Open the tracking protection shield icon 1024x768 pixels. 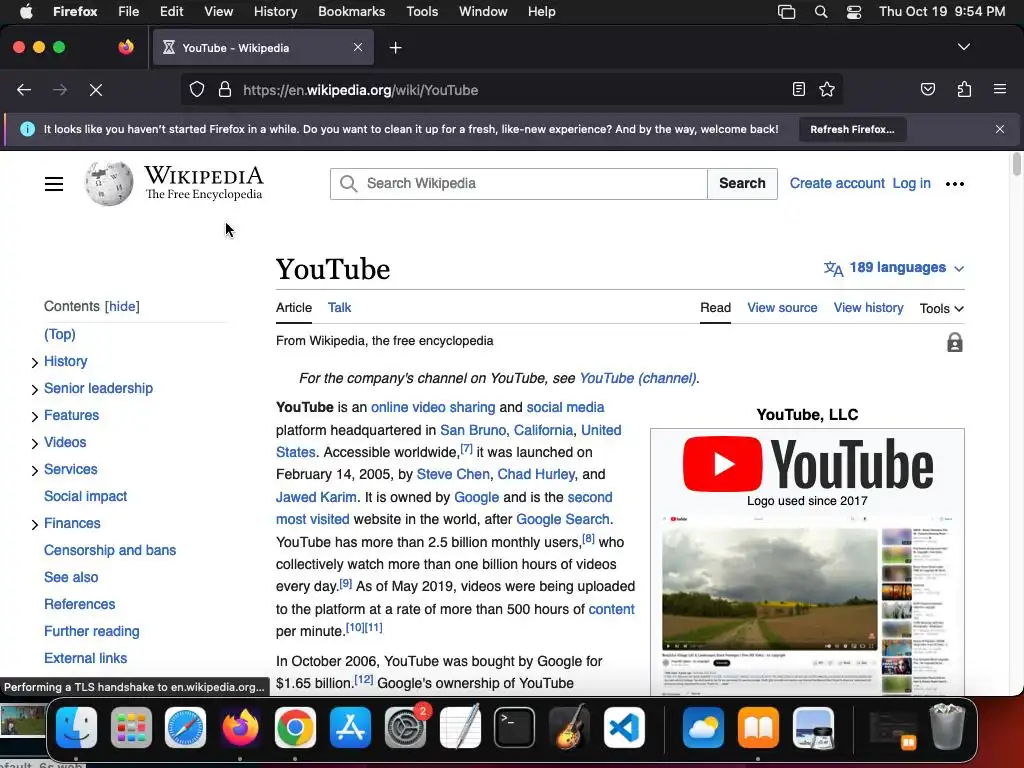click(197, 89)
